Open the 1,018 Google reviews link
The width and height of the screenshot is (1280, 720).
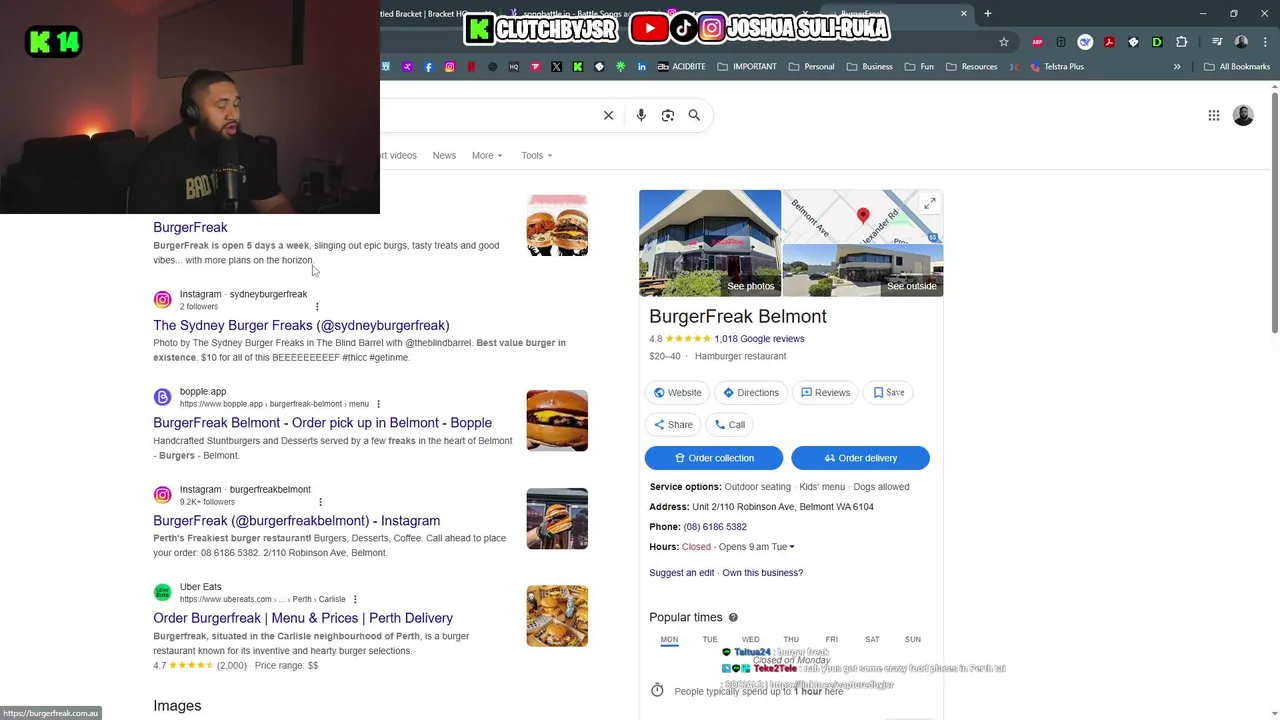(759, 339)
